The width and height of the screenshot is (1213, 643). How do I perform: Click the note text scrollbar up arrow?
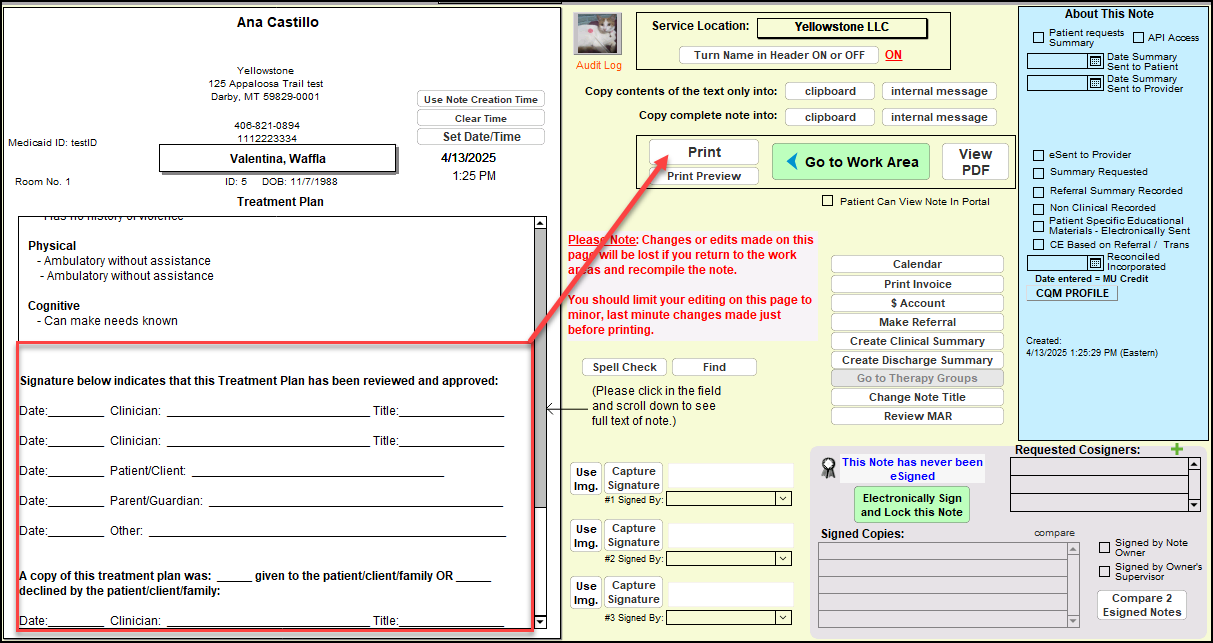point(540,224)
